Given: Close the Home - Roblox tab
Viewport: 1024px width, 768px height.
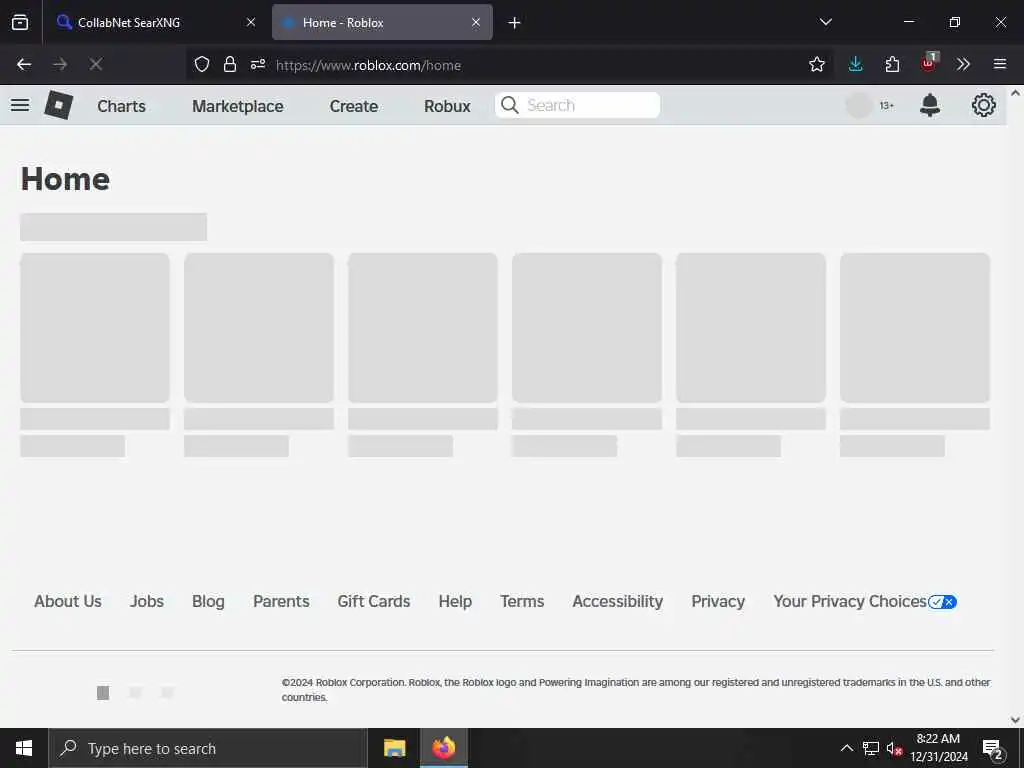Looking at the screenshot, I should 476,22.
